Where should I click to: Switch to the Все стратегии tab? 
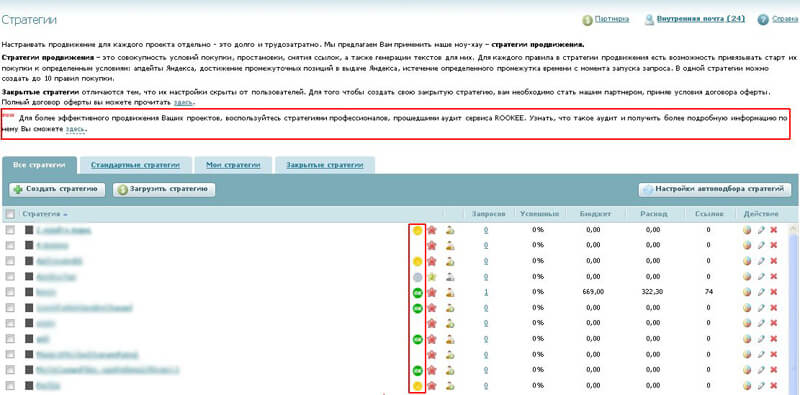40,165
